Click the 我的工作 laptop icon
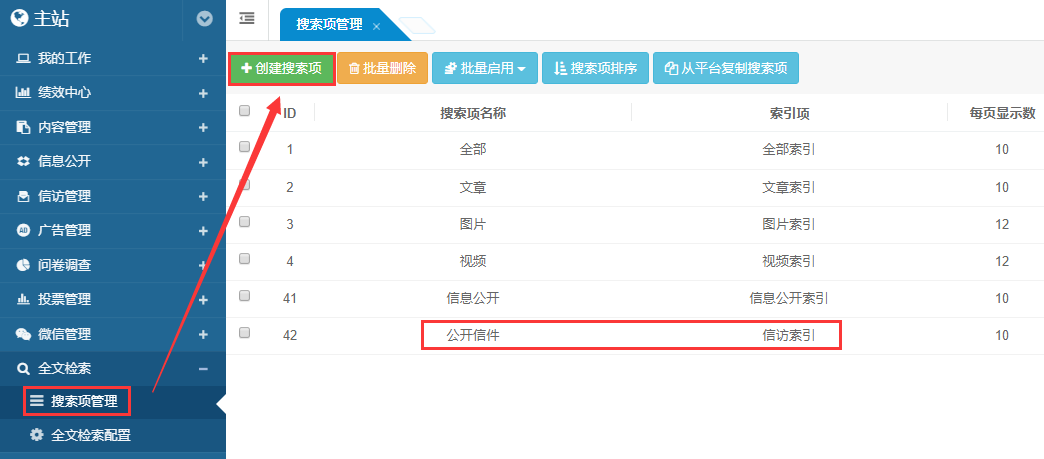The image size is (1044, 459). [23, 59]
